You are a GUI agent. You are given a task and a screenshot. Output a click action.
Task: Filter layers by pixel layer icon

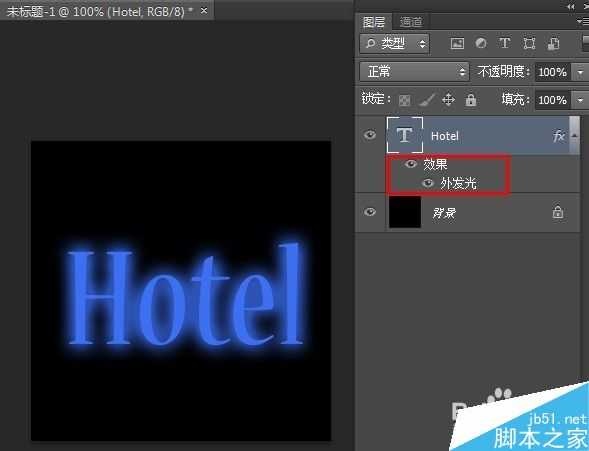(457, 44)
